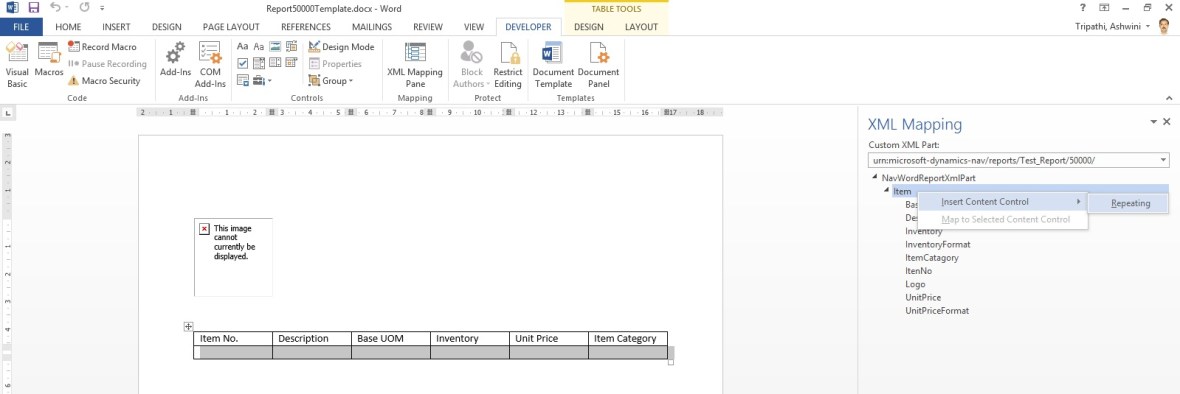Viewport: 1180px width, 394px height.
Task: Switch to the HOME tab
Action: tap(68, 27)
